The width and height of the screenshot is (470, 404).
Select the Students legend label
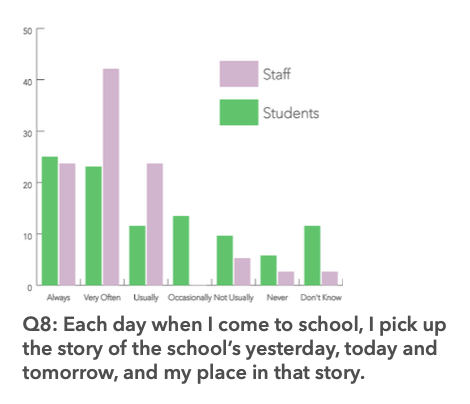(291, 113)
